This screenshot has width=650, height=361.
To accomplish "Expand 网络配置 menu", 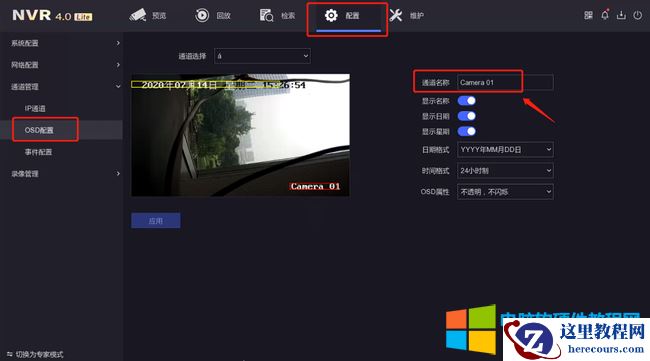I will (x=61, y=65).
